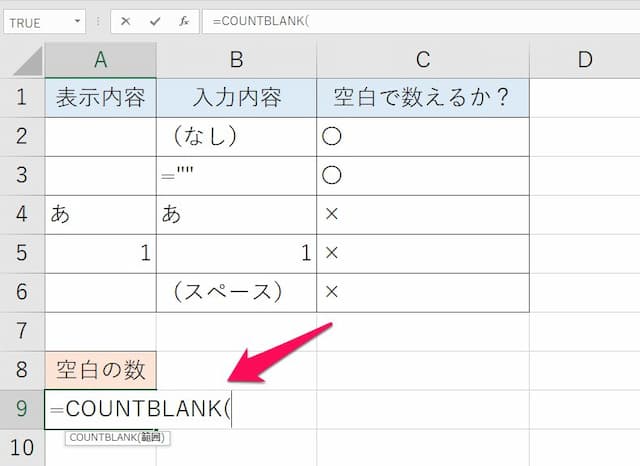Viewport: 640px width, 466px height.
Task: Select row 1 header
Action: [x=22, y=98]
